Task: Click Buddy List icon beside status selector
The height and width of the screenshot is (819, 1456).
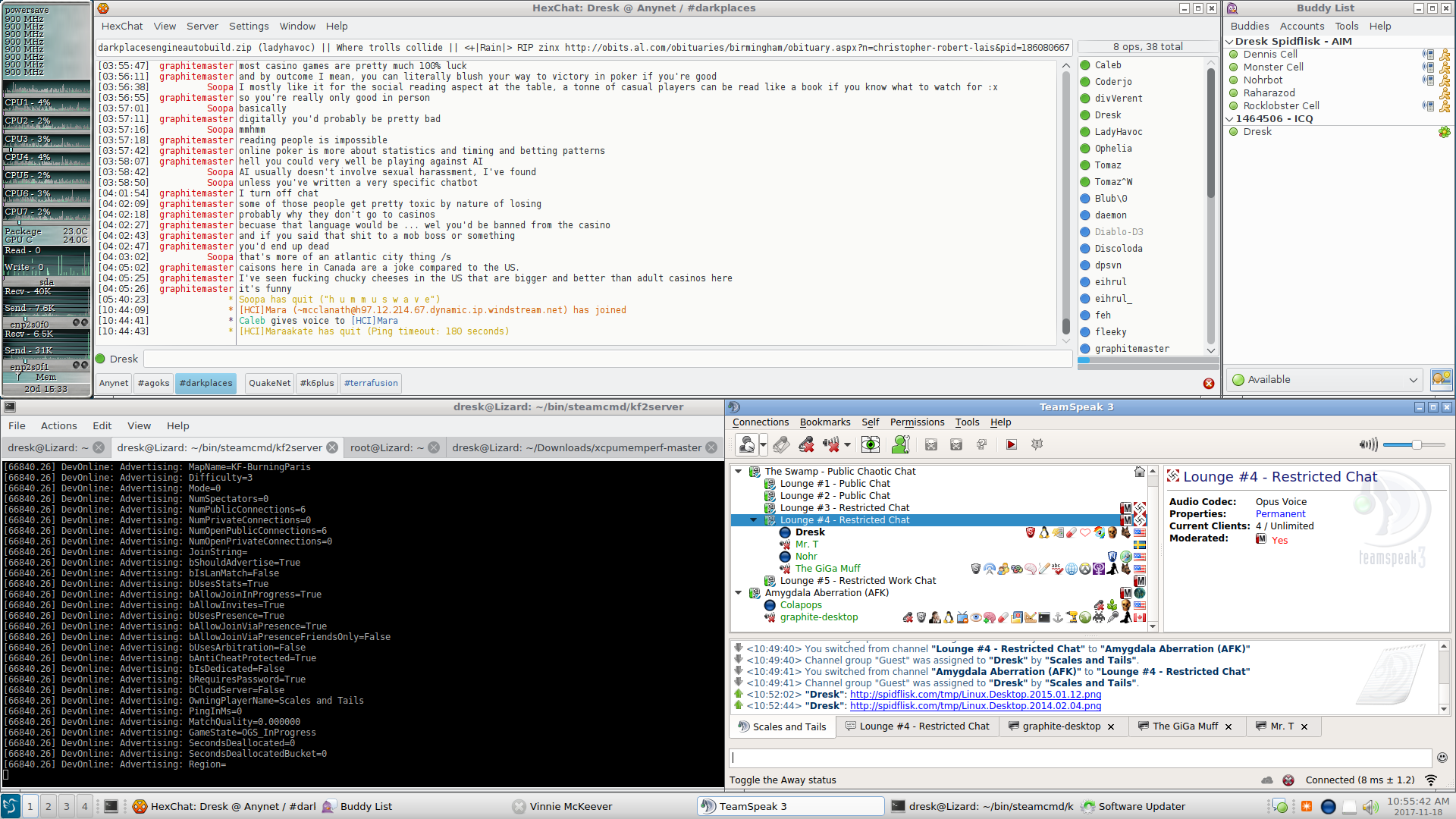Action: (1441, 378)
